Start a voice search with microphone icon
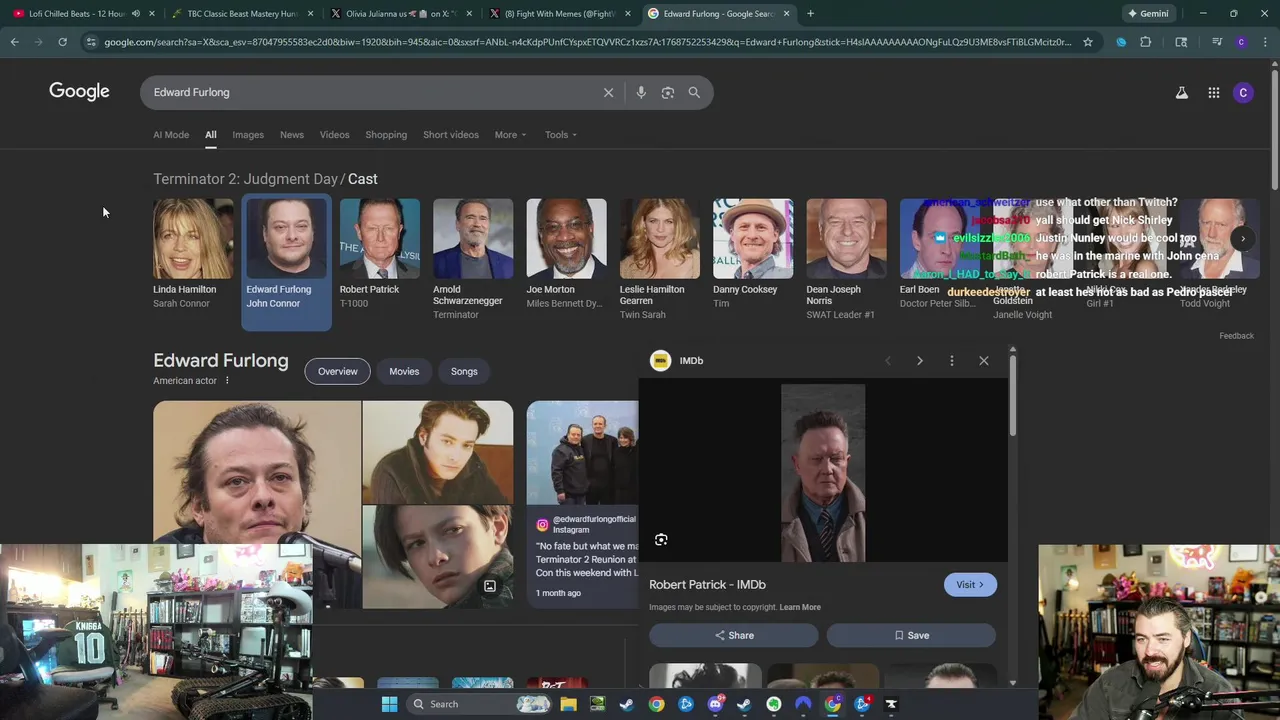The image size is (1280, 720). [641, 92]
